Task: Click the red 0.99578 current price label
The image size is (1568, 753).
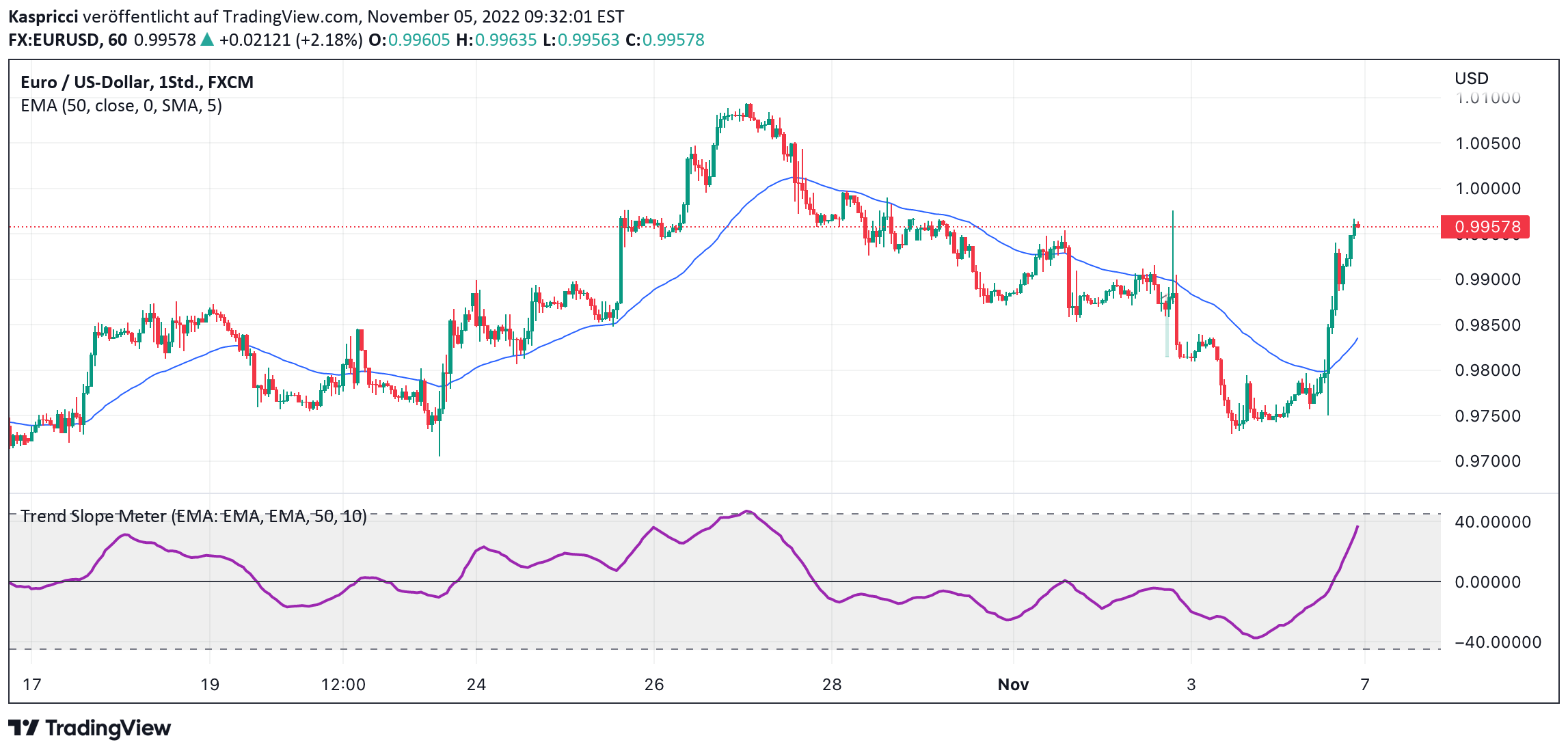Action: 1485,227
